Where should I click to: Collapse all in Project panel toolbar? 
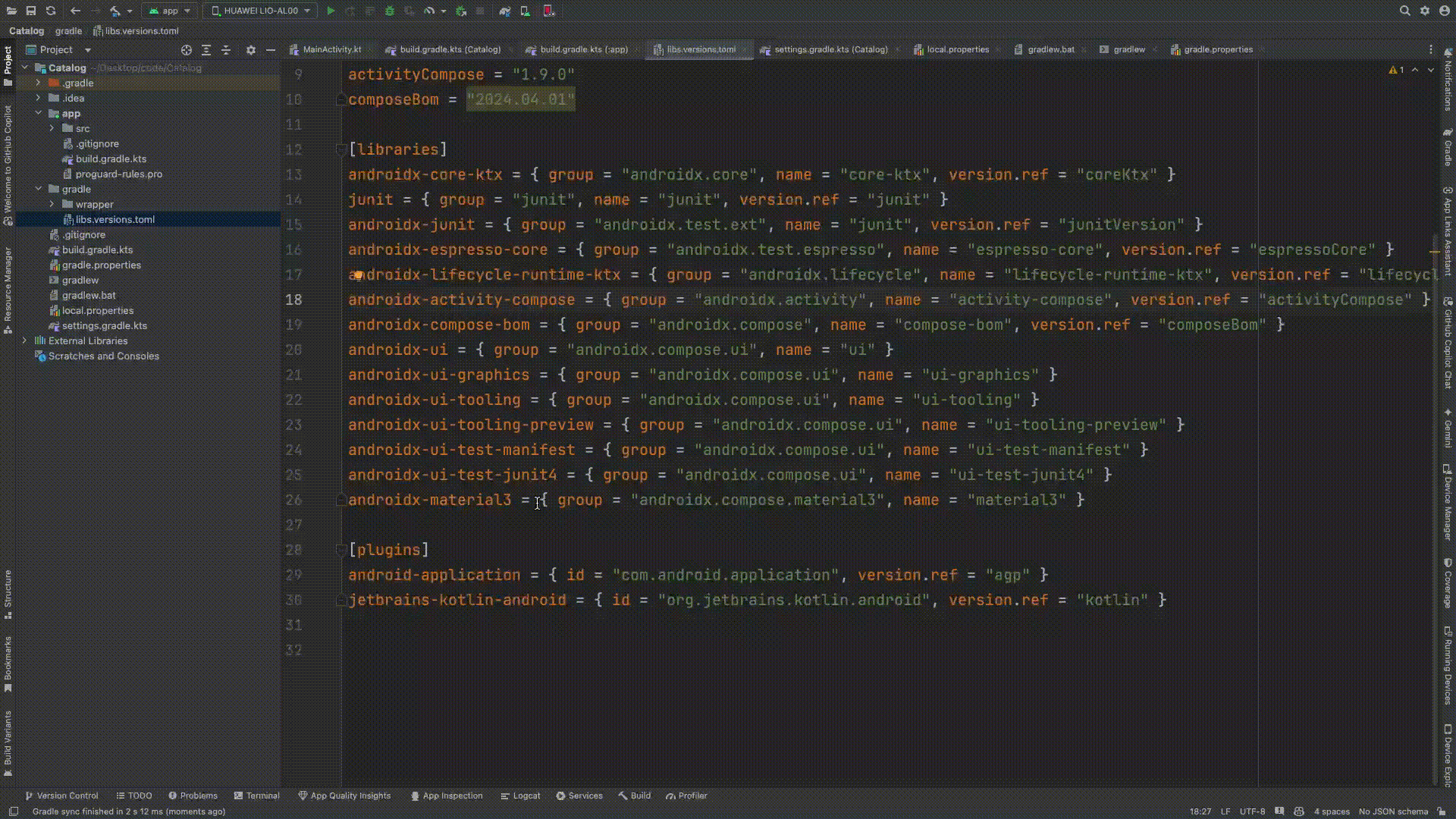pyautogui.click(x=226, y=50)
